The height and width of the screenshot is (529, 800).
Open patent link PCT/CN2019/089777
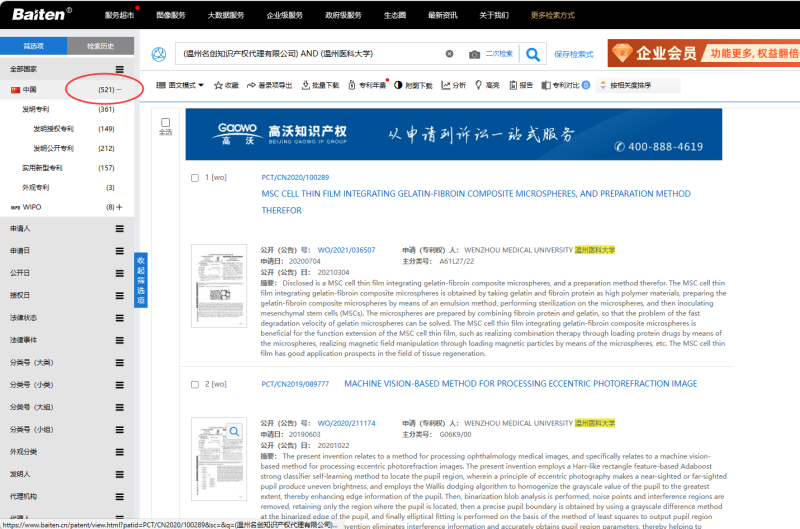[295, 384]
